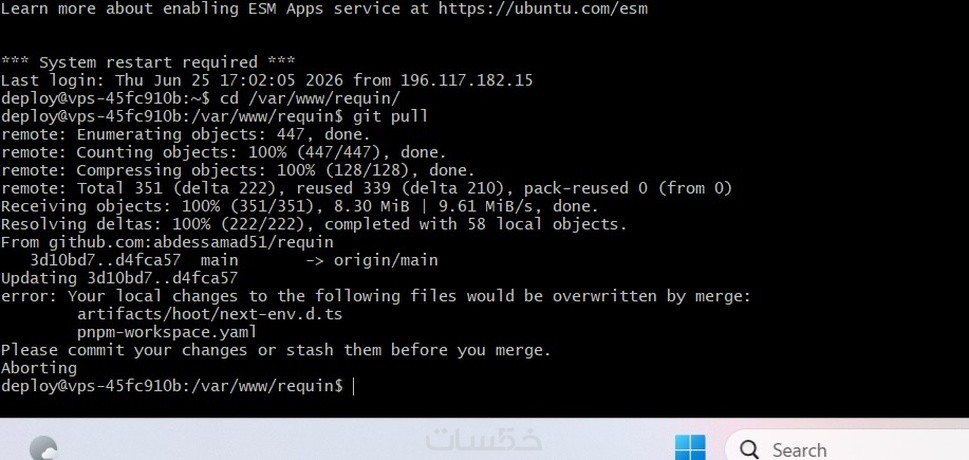Select the pnpm-workspace.yaml file name
The width and height of the screenshot is (969, 460).
(167, 333)
